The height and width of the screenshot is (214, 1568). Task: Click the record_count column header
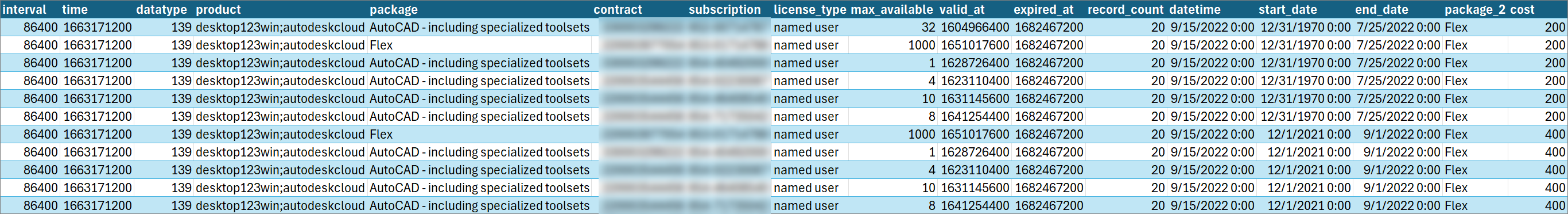coord(1125,10)
